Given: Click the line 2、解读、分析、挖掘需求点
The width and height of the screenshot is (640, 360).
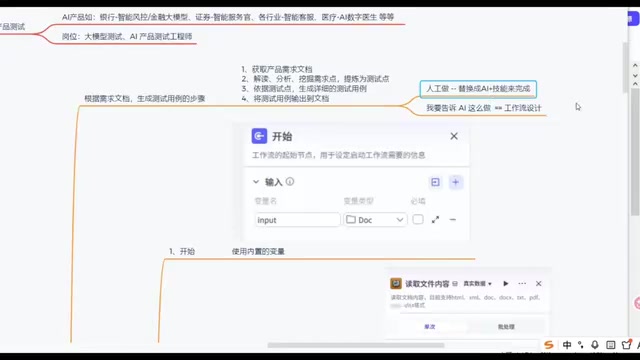Looking at the screenshot, I should tap(315, 79).
